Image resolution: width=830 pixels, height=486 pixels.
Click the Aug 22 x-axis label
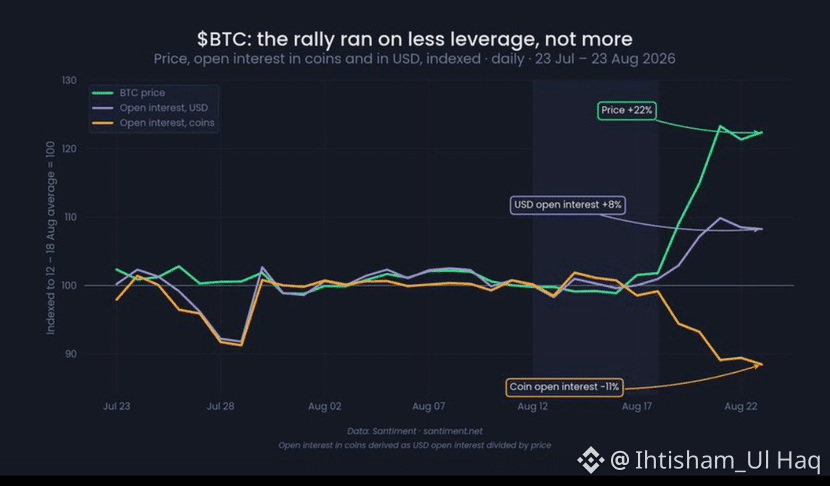741,407
